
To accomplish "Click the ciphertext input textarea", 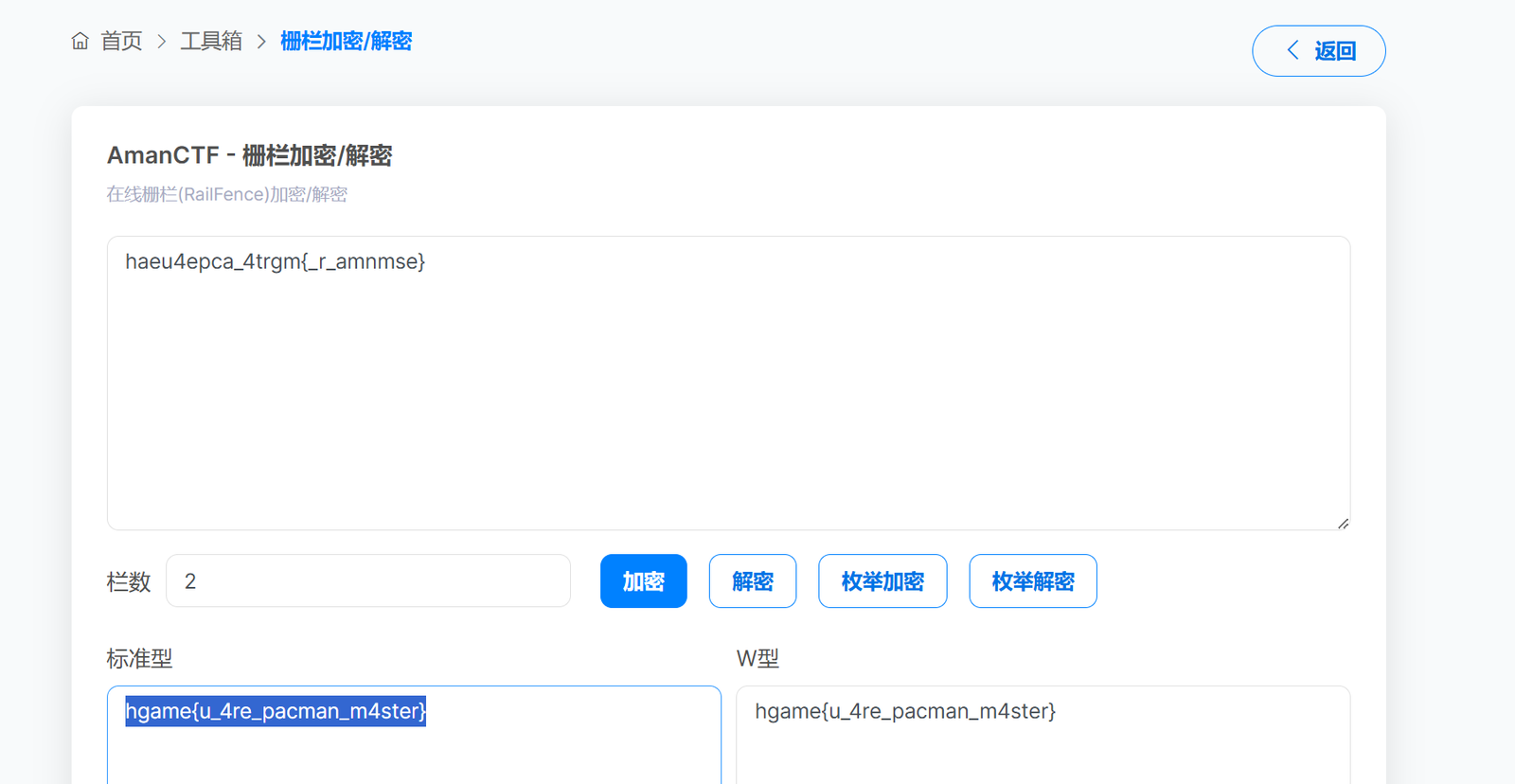I will [728, 383].
